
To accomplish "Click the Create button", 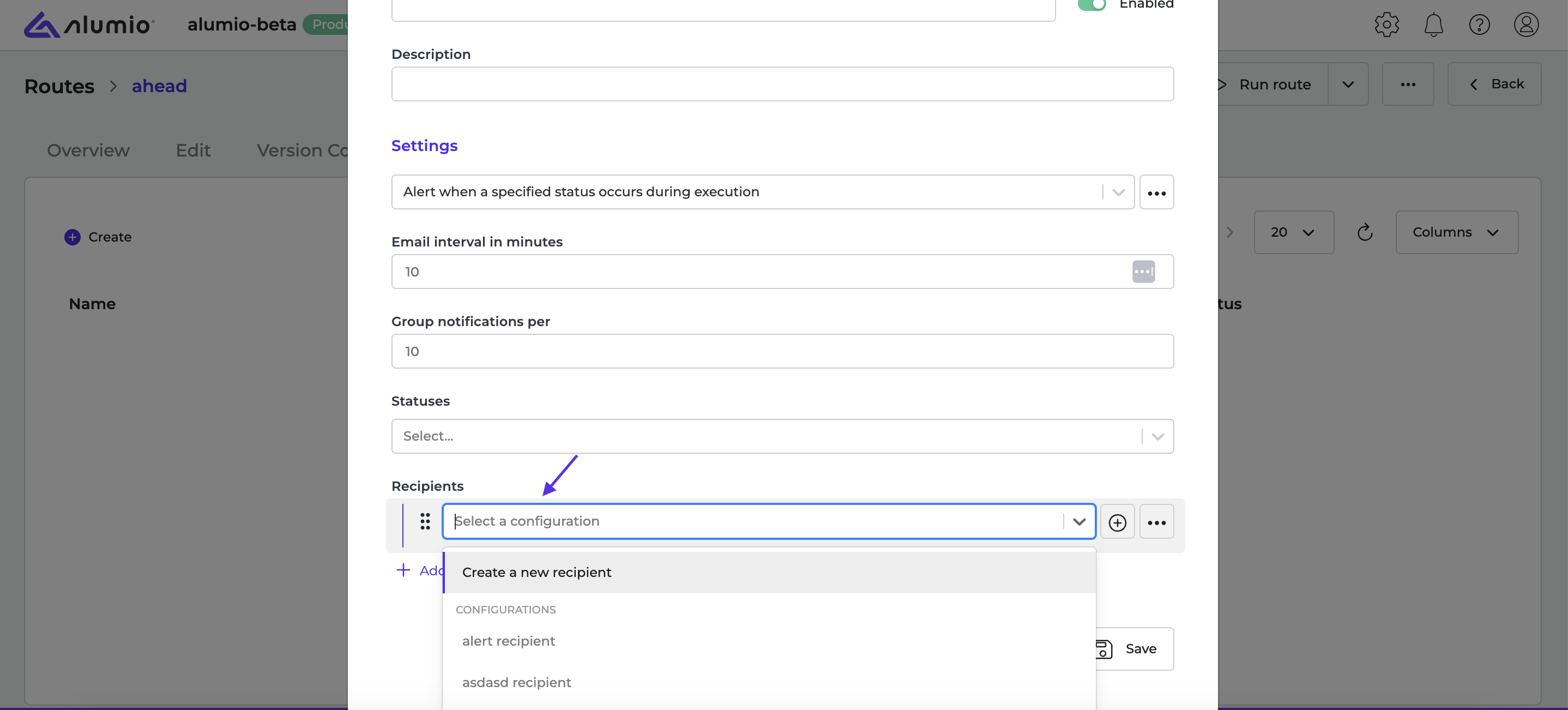I will [98, 237].
